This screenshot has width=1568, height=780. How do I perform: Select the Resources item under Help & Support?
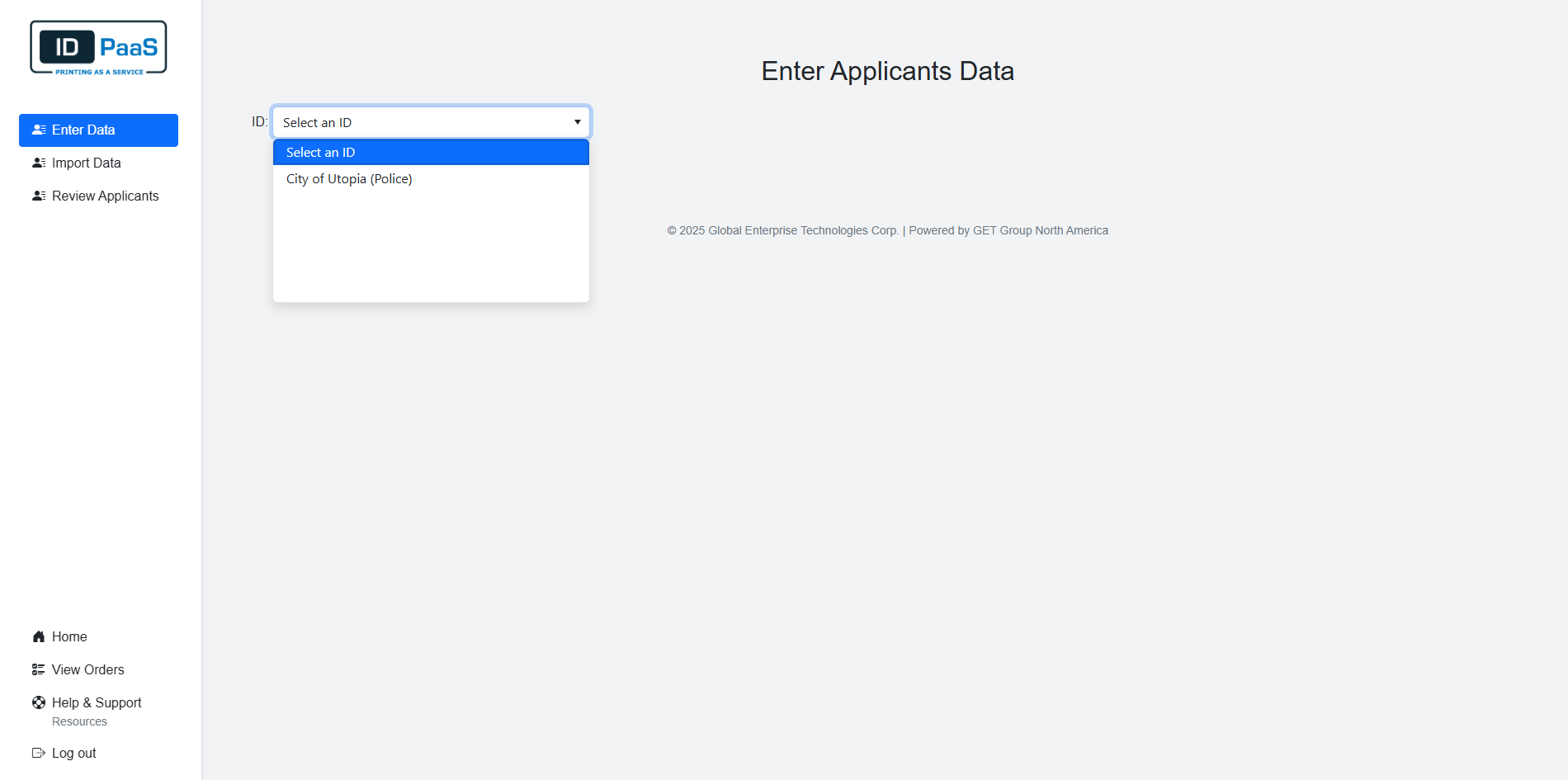[79, 721]
